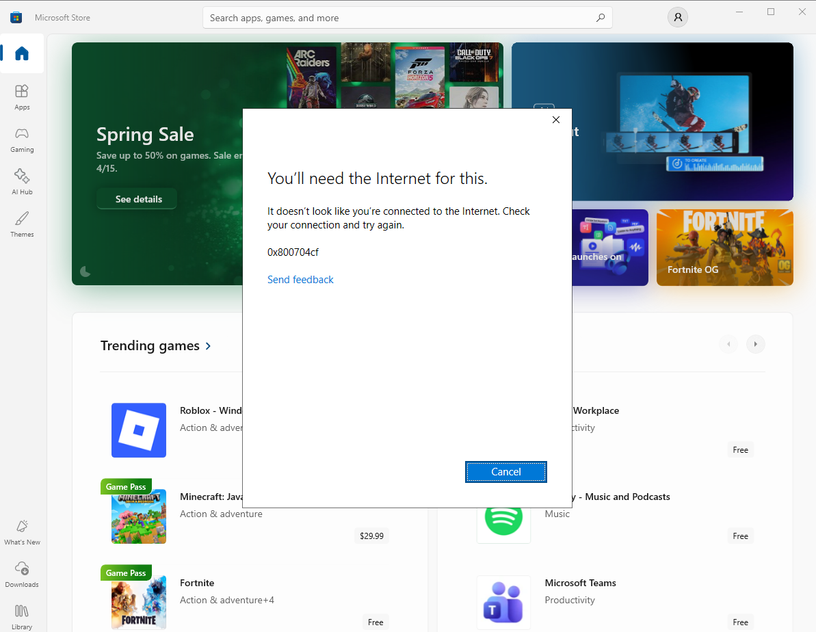Click the Microsoft Store logo icon
The height and width of the screenshot is (632, 816).
click(16, 18)
